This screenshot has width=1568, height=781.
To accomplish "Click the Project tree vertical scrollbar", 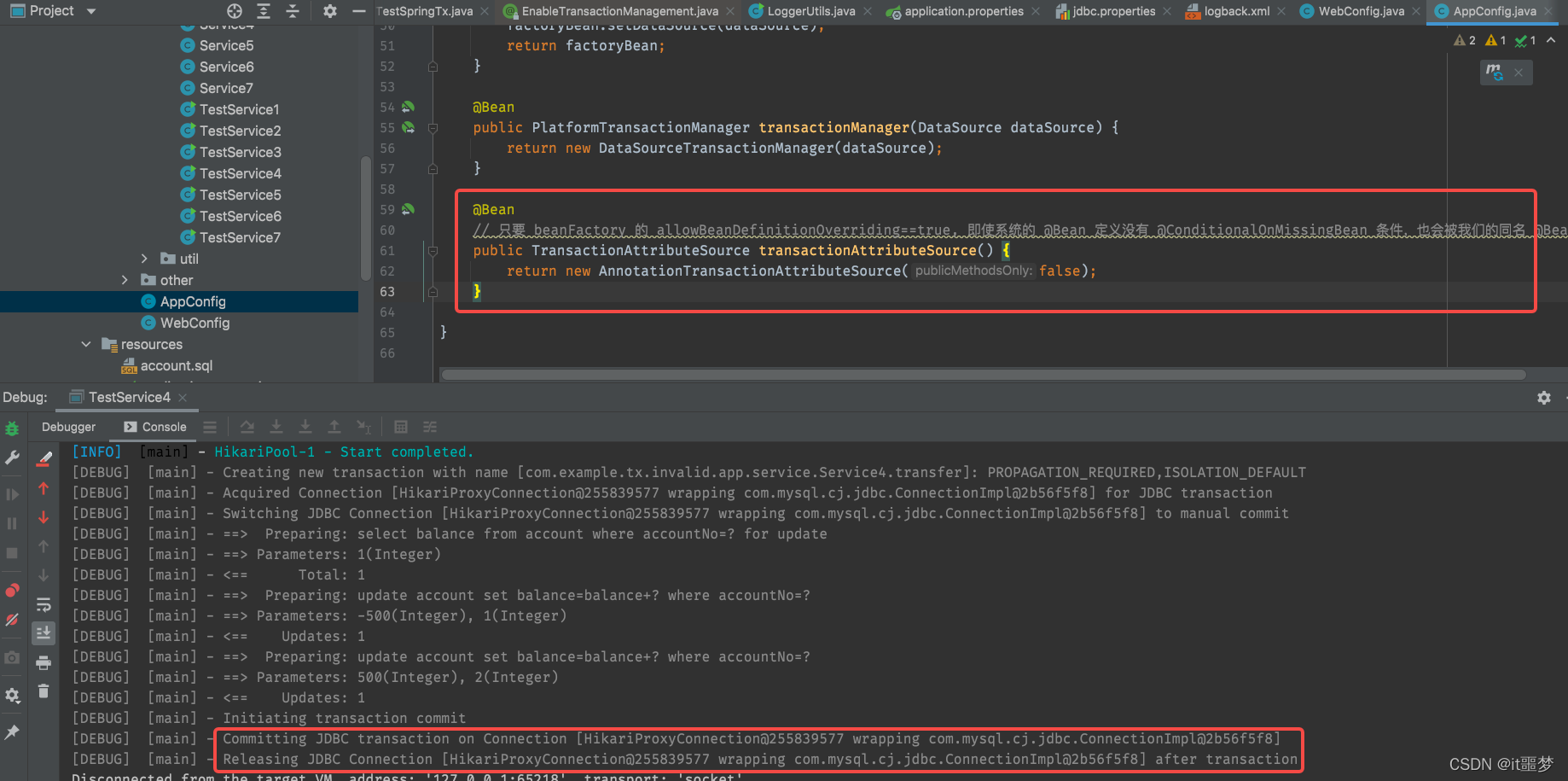I will click(x=365, y=218).
